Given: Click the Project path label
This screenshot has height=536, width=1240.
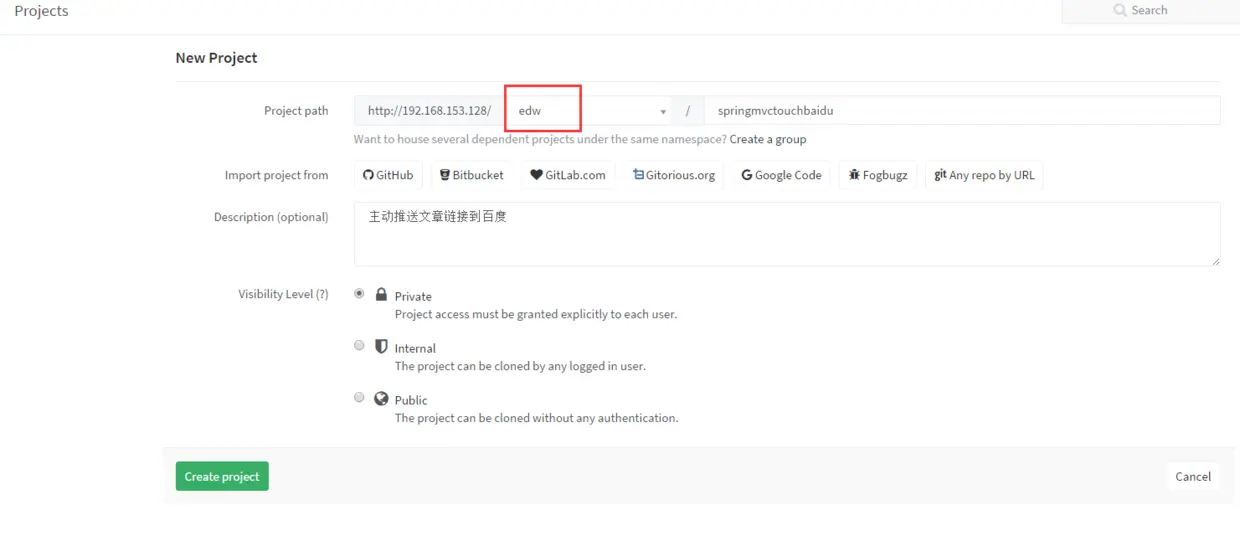Looking at the screenshot, I should click(296, 111).
